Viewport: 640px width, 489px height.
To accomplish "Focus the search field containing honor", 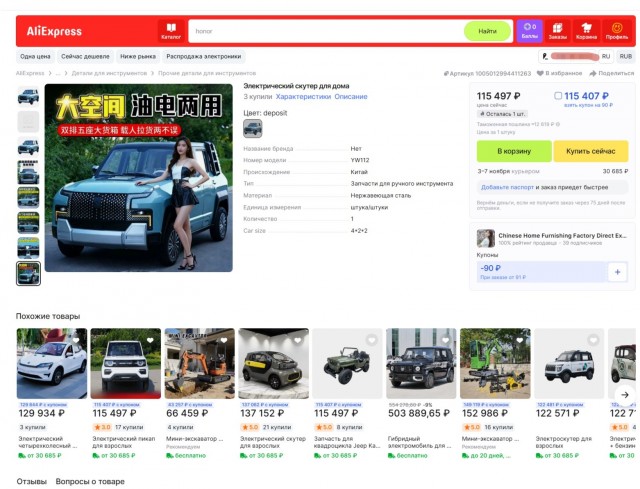I will 326,31.
